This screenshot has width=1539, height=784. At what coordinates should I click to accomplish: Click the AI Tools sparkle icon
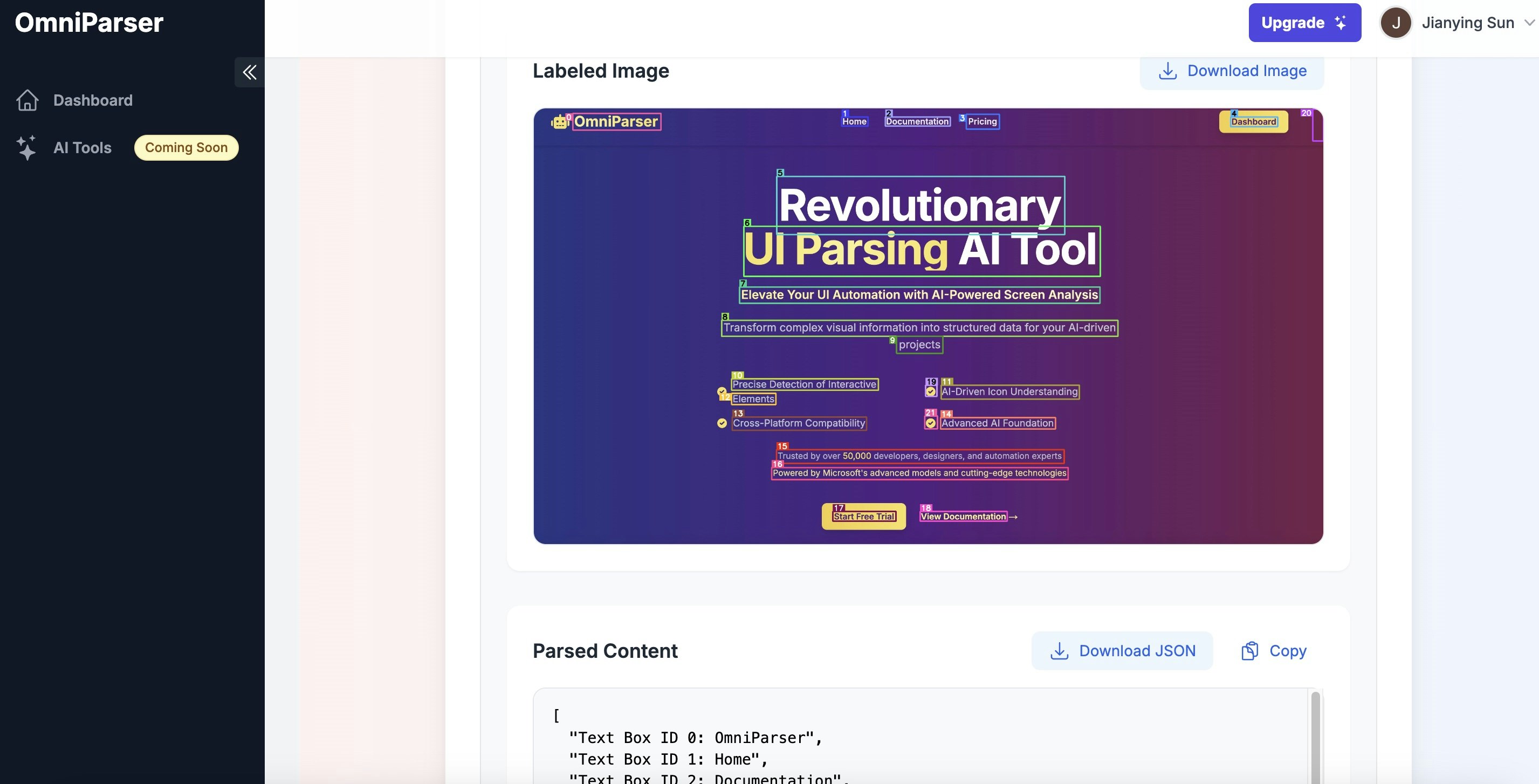pos(26,148)
